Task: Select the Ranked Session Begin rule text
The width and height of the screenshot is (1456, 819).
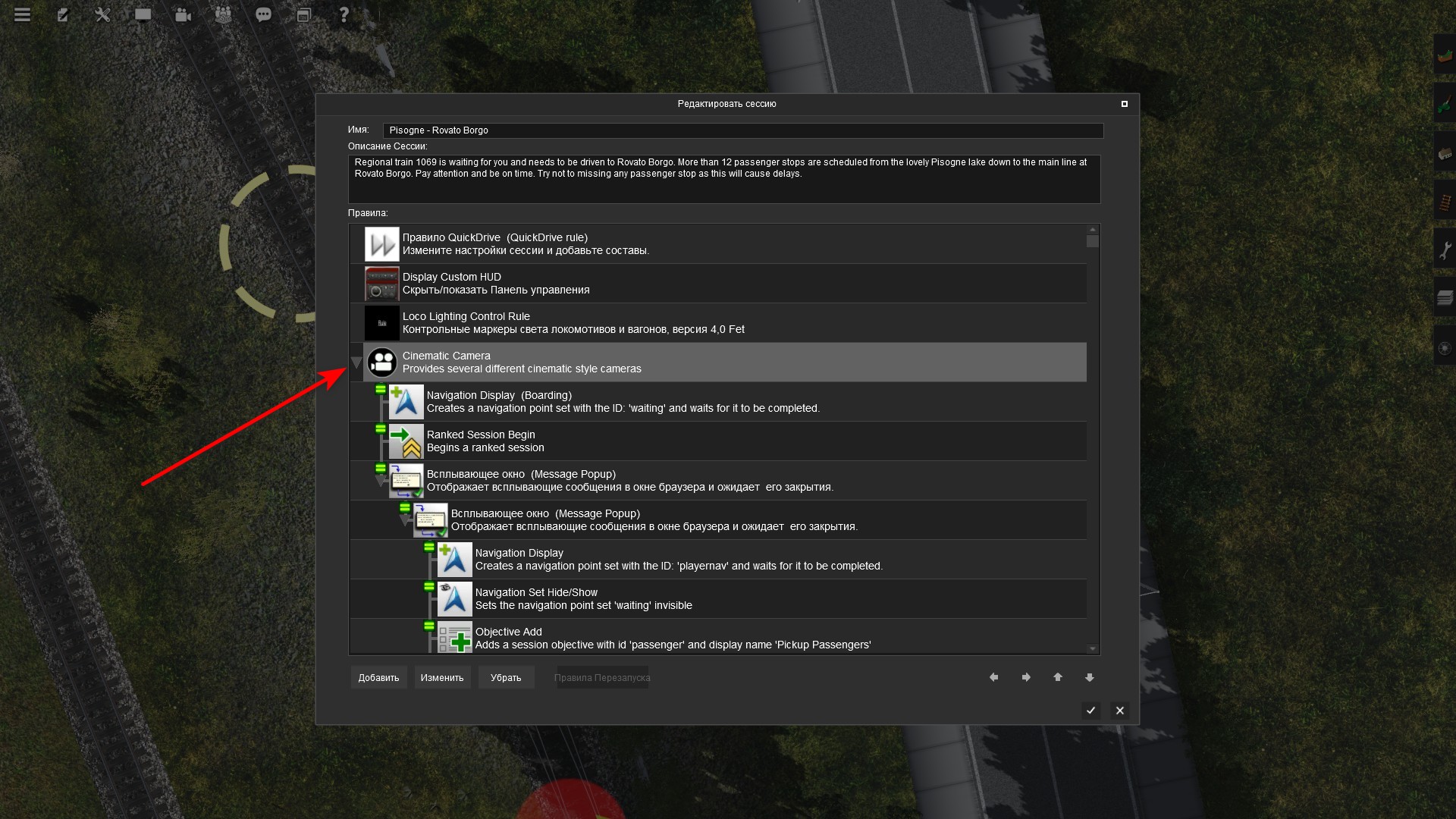Action: [x=485, y=441]
